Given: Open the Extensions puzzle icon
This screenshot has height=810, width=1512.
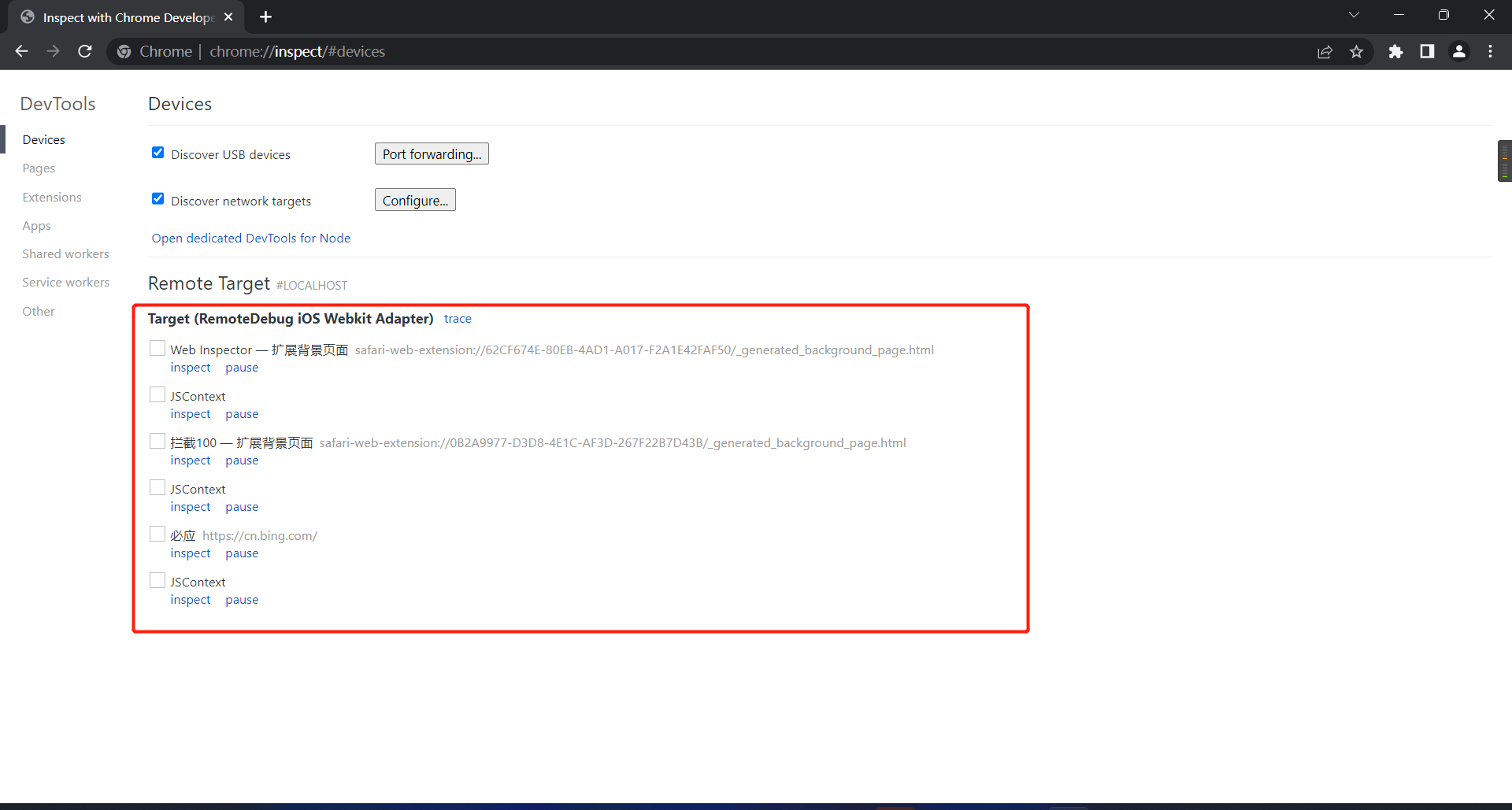Looking at the screenshot, I should click(x=1395, y=51).
